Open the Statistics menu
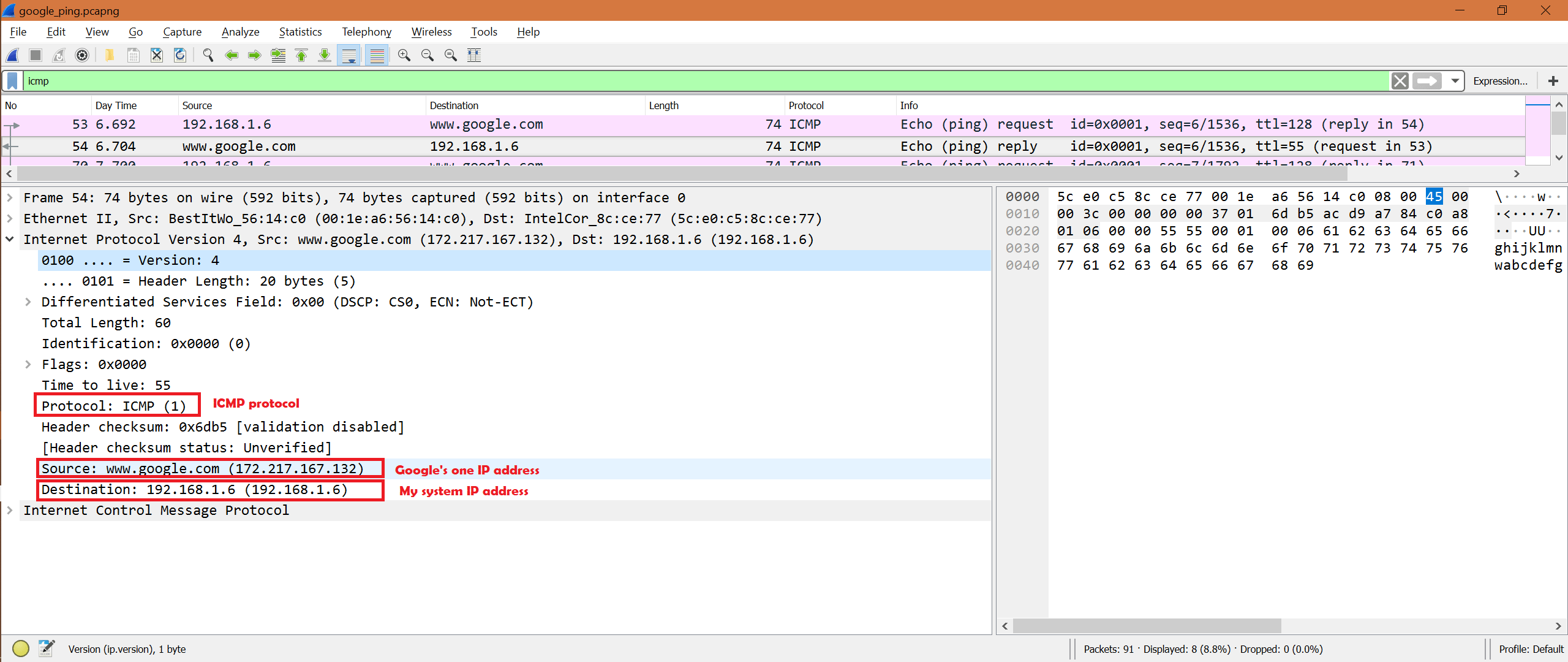 pos(300,31)
